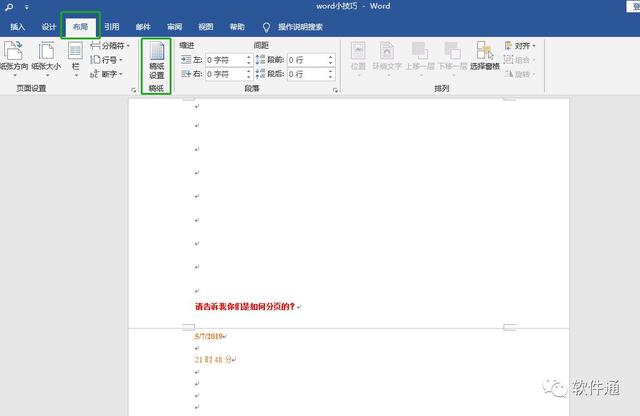The image size is (640, 416).
Task: Decrease 段后 spacing with down arrow
Action: coord(331,77)
